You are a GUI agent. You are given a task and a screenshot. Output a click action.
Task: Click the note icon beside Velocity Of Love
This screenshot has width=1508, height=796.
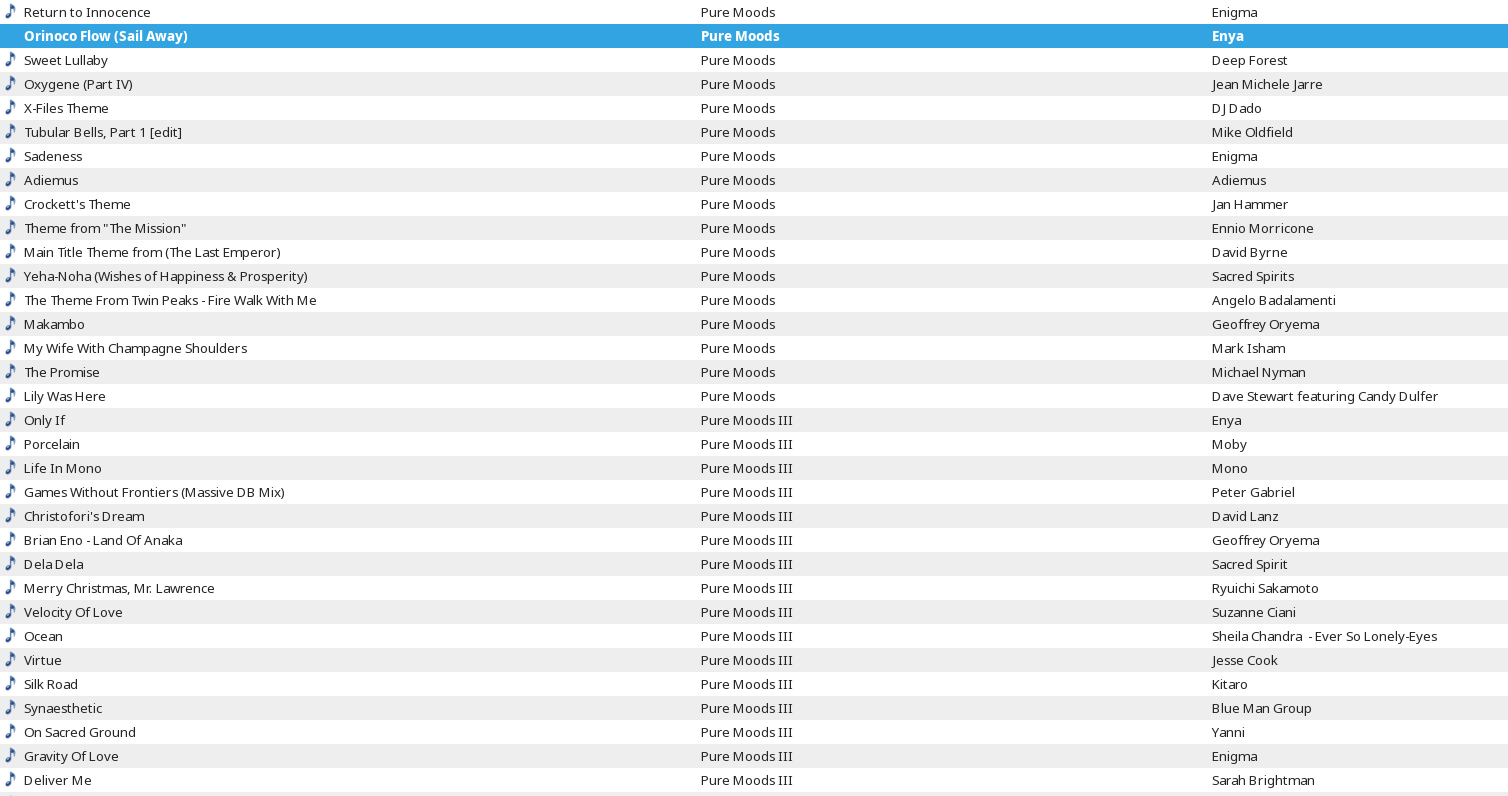coord(11,611)
